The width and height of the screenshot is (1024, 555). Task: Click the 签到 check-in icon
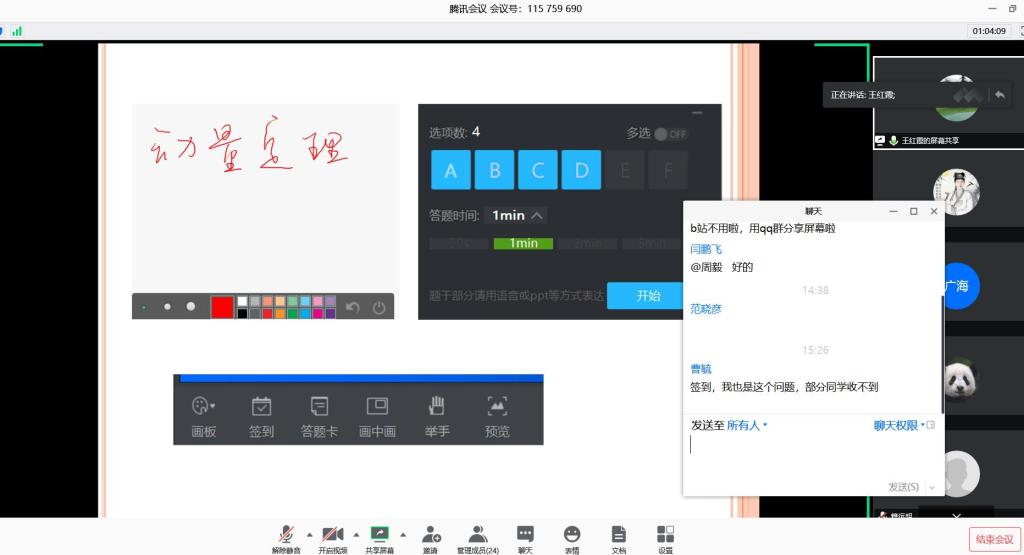coord(261,407)
